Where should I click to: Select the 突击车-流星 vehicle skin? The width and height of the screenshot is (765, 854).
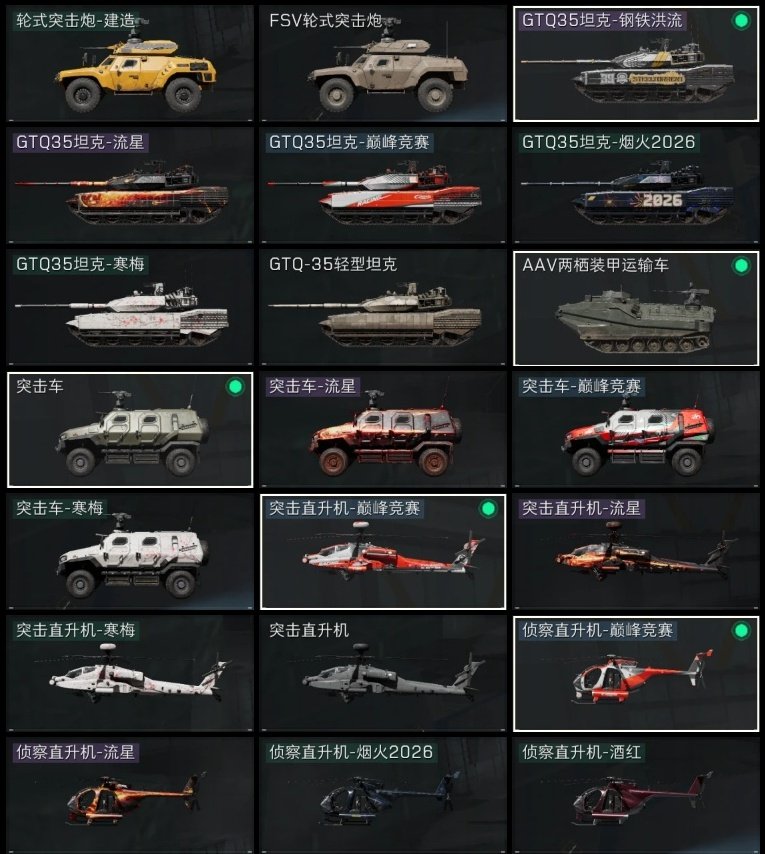point(383,429)
